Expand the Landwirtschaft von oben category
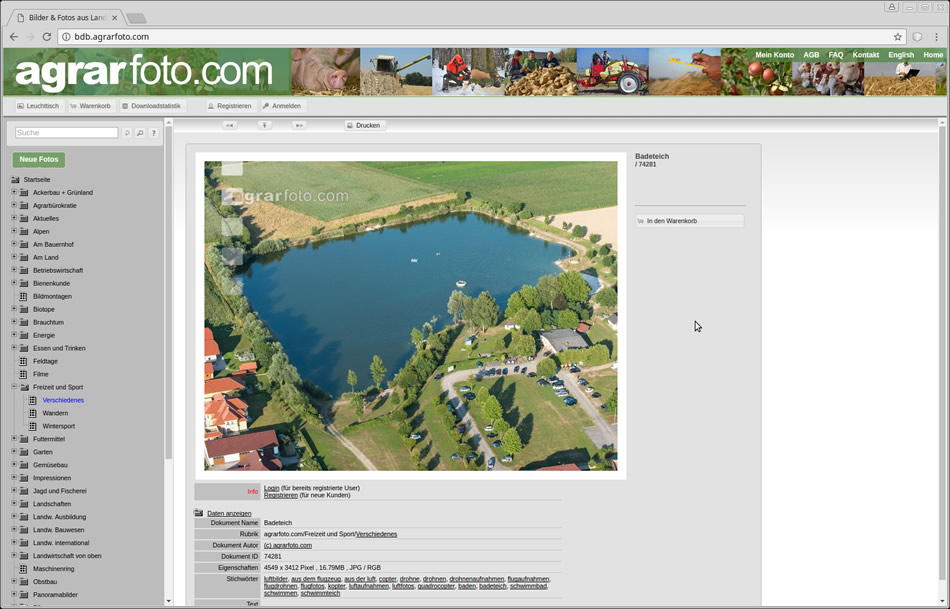 pos(14,555)
